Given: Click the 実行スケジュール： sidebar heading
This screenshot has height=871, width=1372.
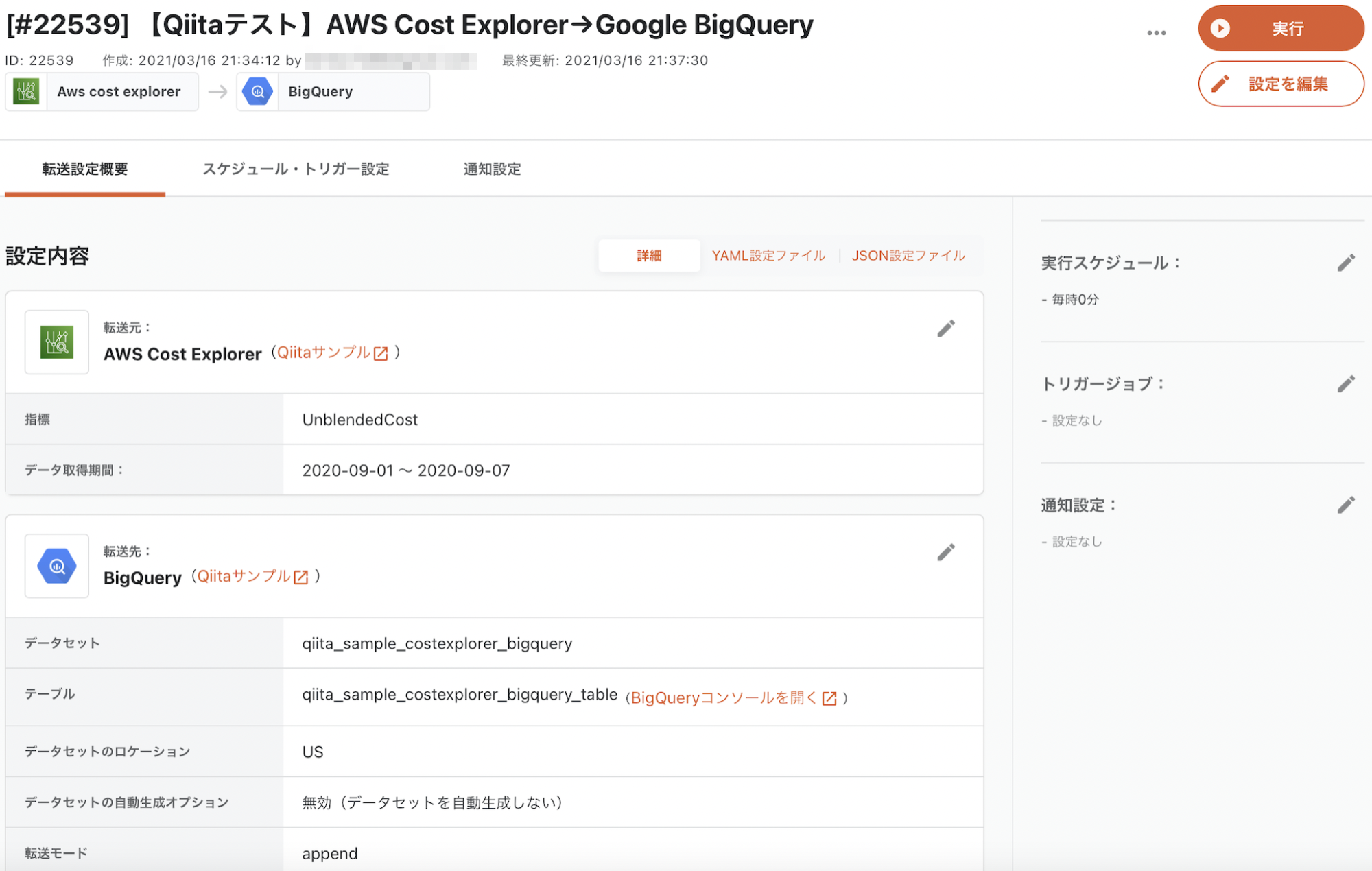Looking at the screenshot, I should click(1111, 263).
